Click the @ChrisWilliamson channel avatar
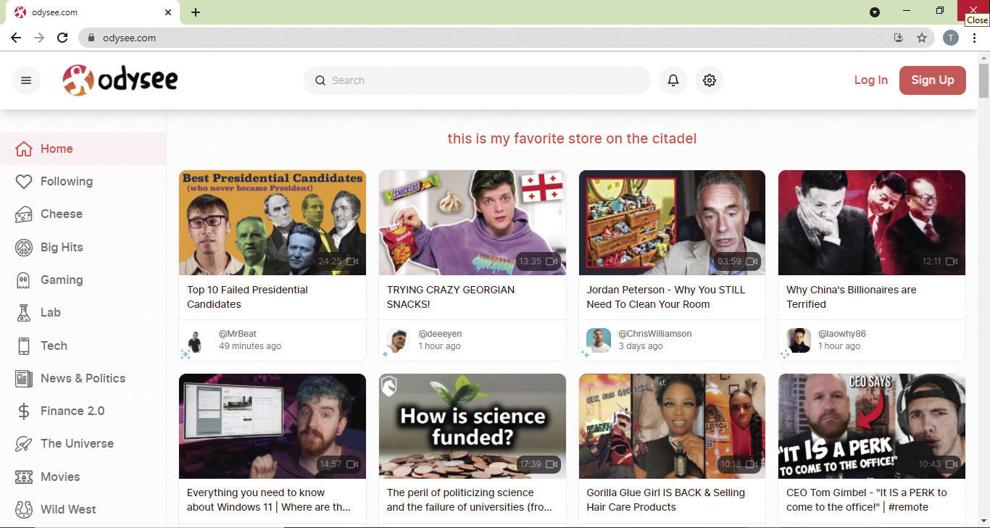990x528 pixels. tap(598, 340)
